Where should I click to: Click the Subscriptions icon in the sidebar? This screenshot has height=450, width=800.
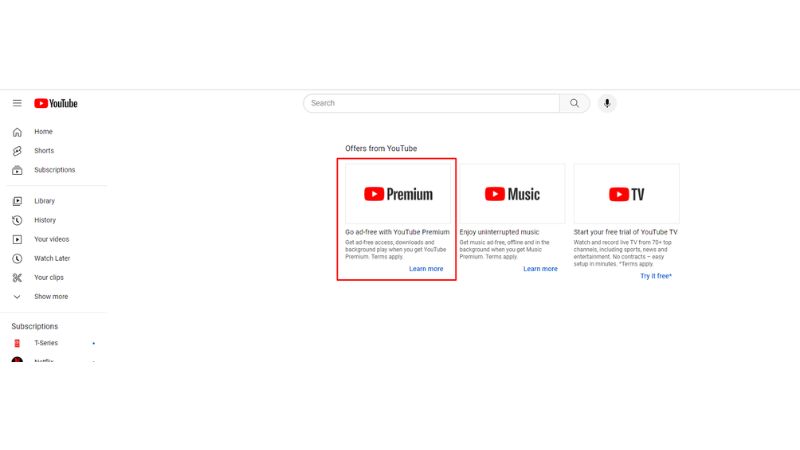point(17,170)
